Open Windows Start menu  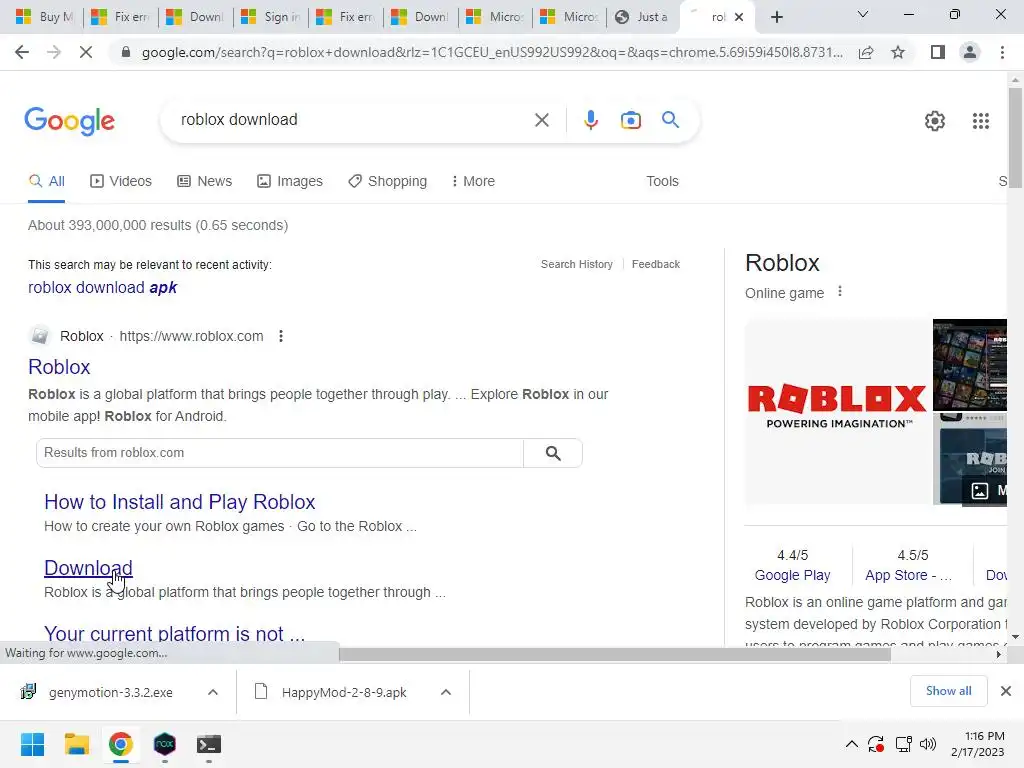32,744
